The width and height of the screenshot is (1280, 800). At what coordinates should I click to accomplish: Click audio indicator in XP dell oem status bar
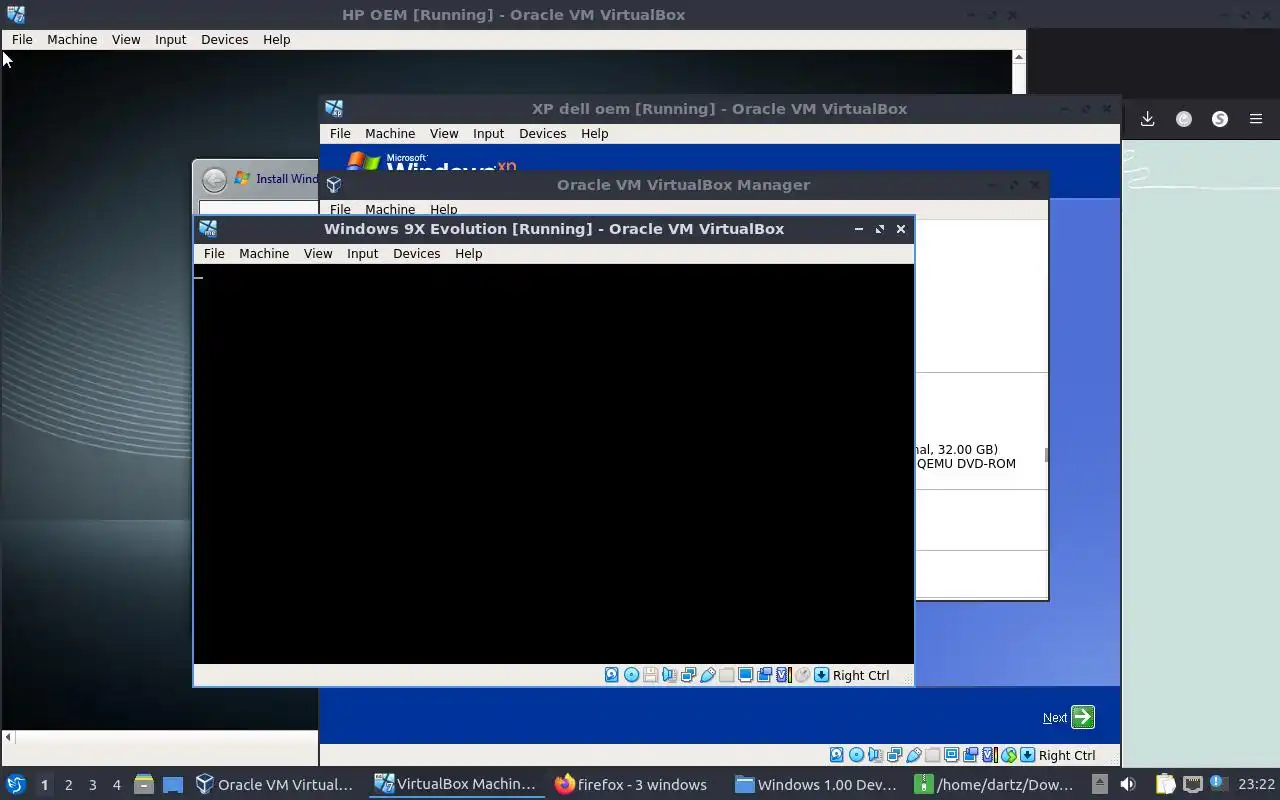(x=874, y=755)
